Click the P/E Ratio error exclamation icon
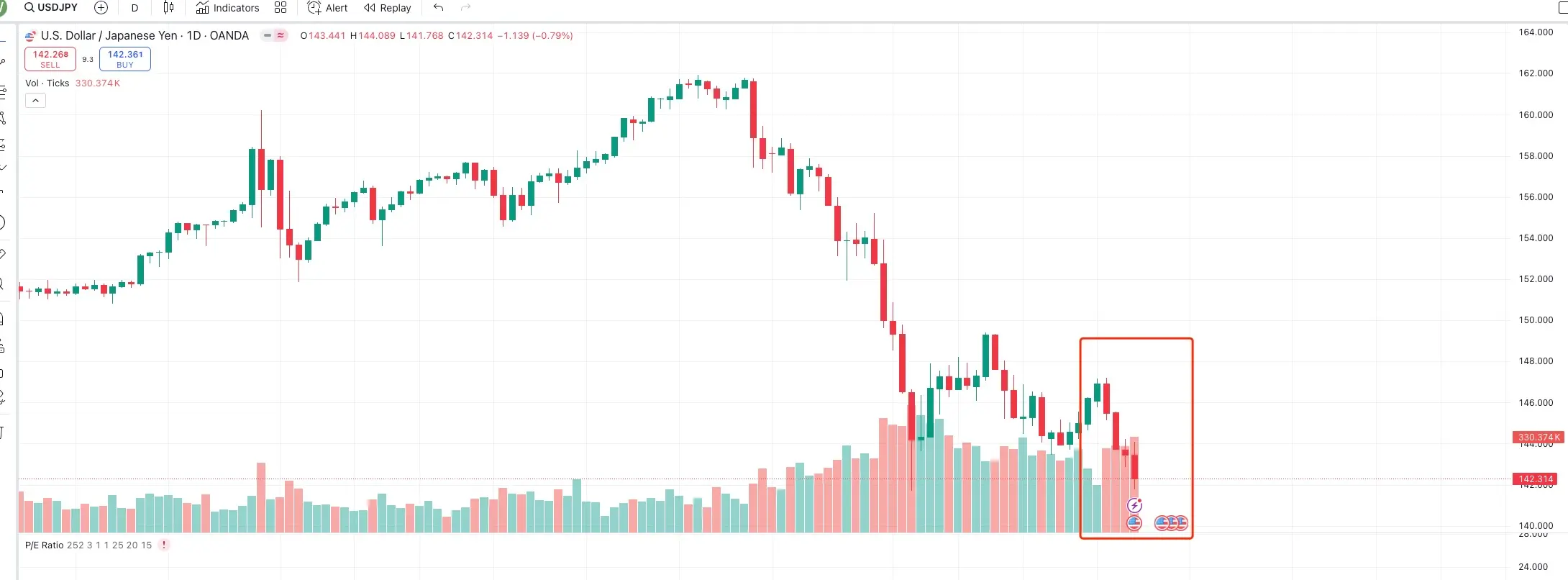 click(164, 545)
